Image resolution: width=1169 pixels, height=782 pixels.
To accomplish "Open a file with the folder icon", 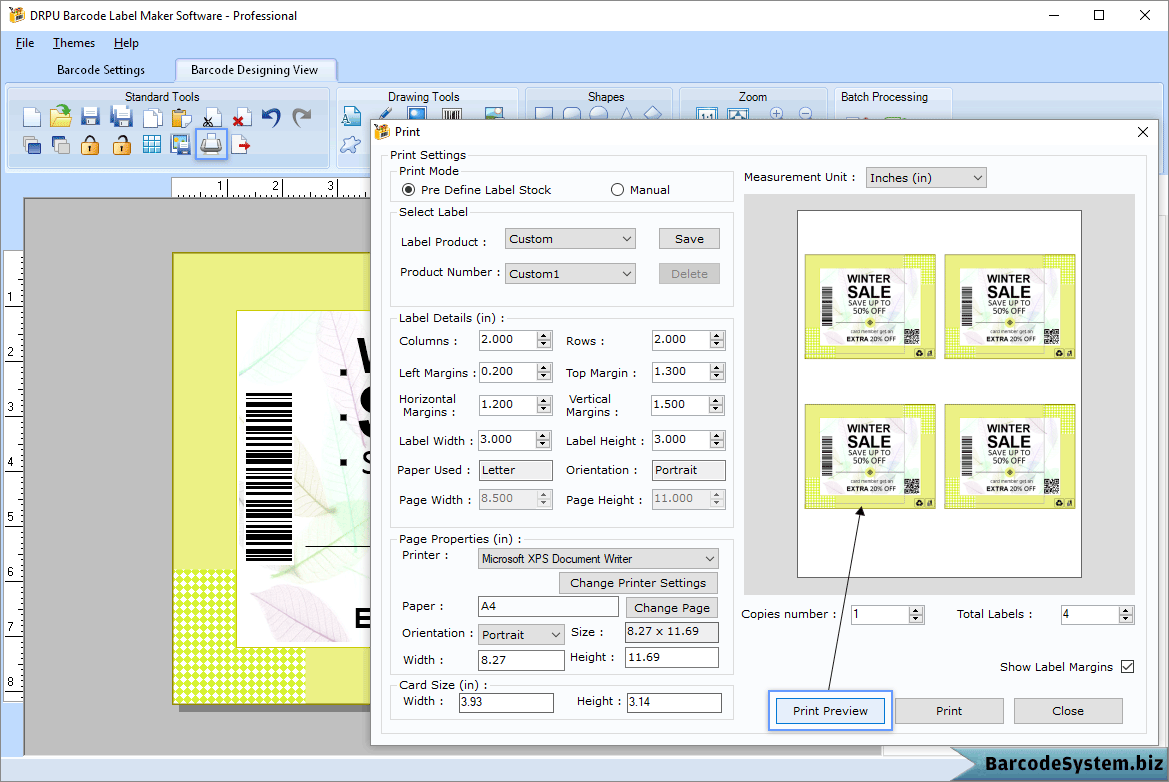I will pos(61,117).
